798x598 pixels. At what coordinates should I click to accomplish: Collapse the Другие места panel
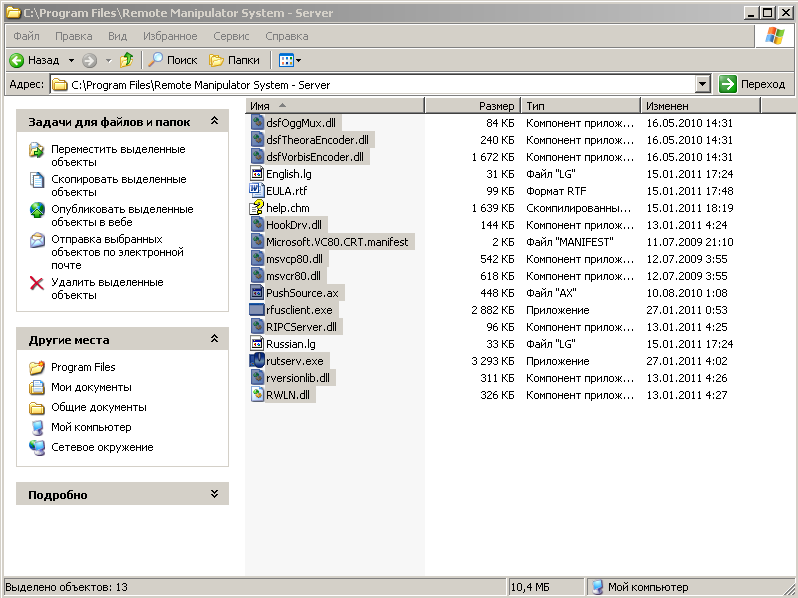[x=214, y=338]
